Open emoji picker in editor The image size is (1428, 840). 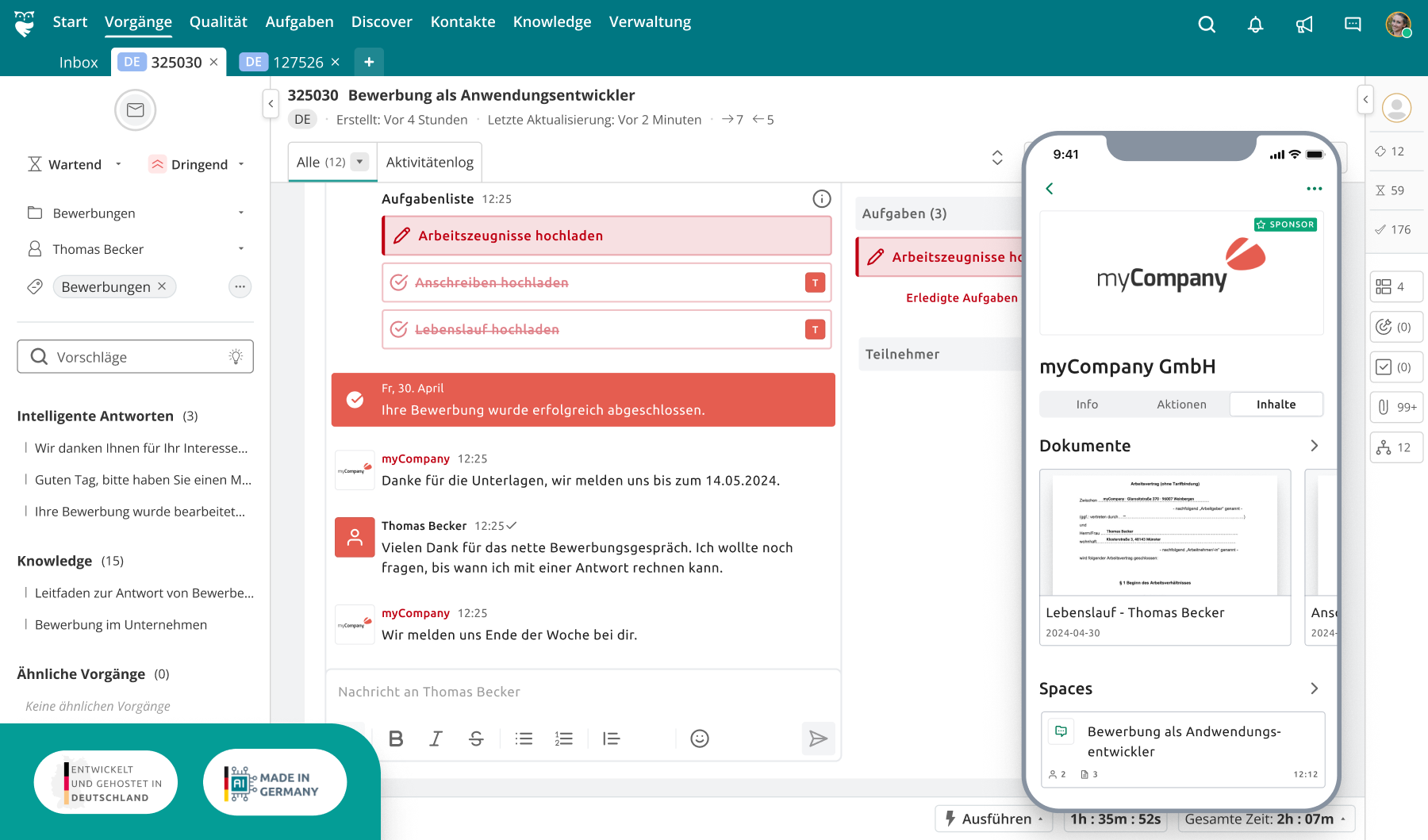click(x=700, y=738)
